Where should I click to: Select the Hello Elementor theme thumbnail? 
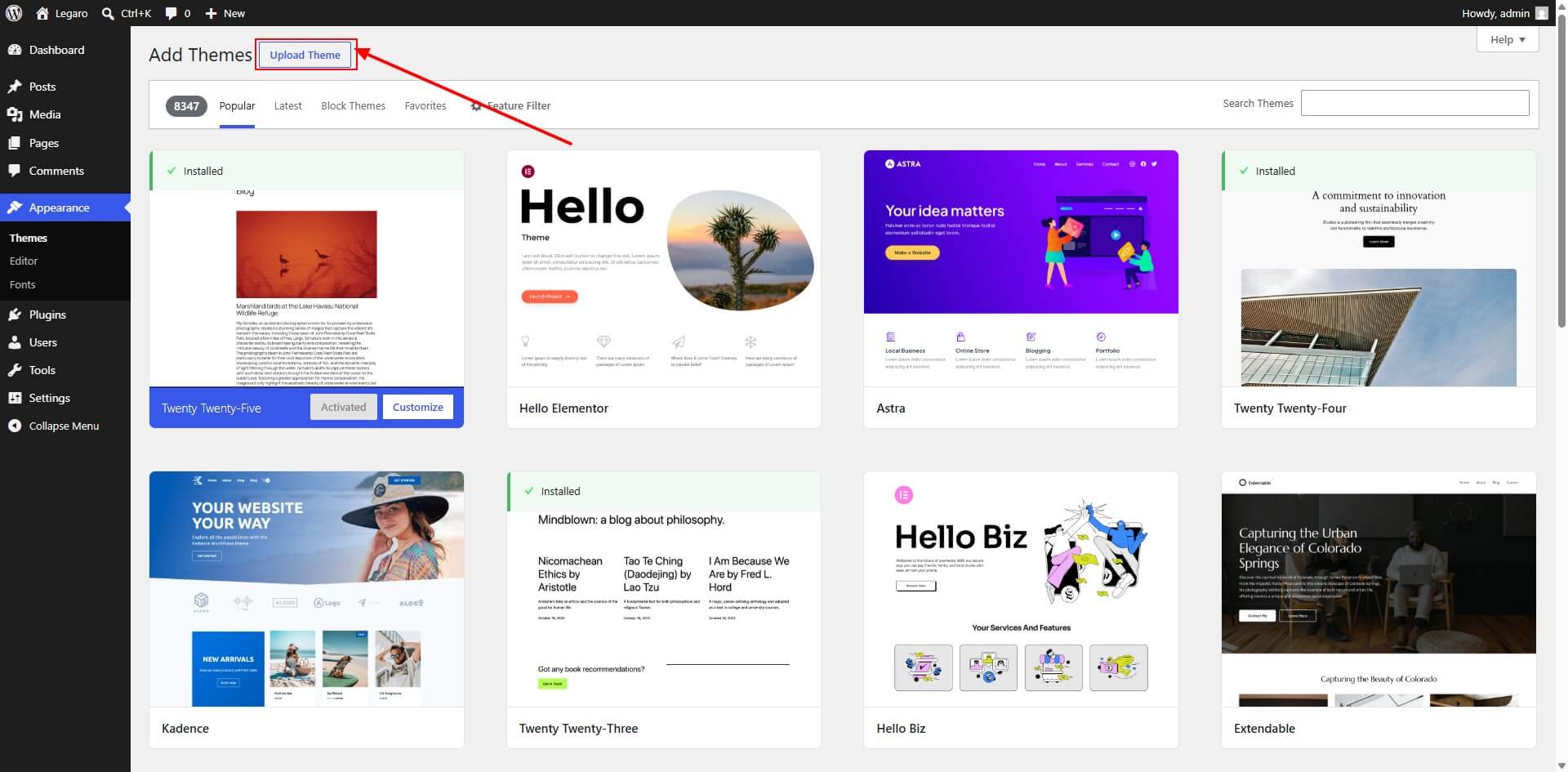[x=664, y=269]
